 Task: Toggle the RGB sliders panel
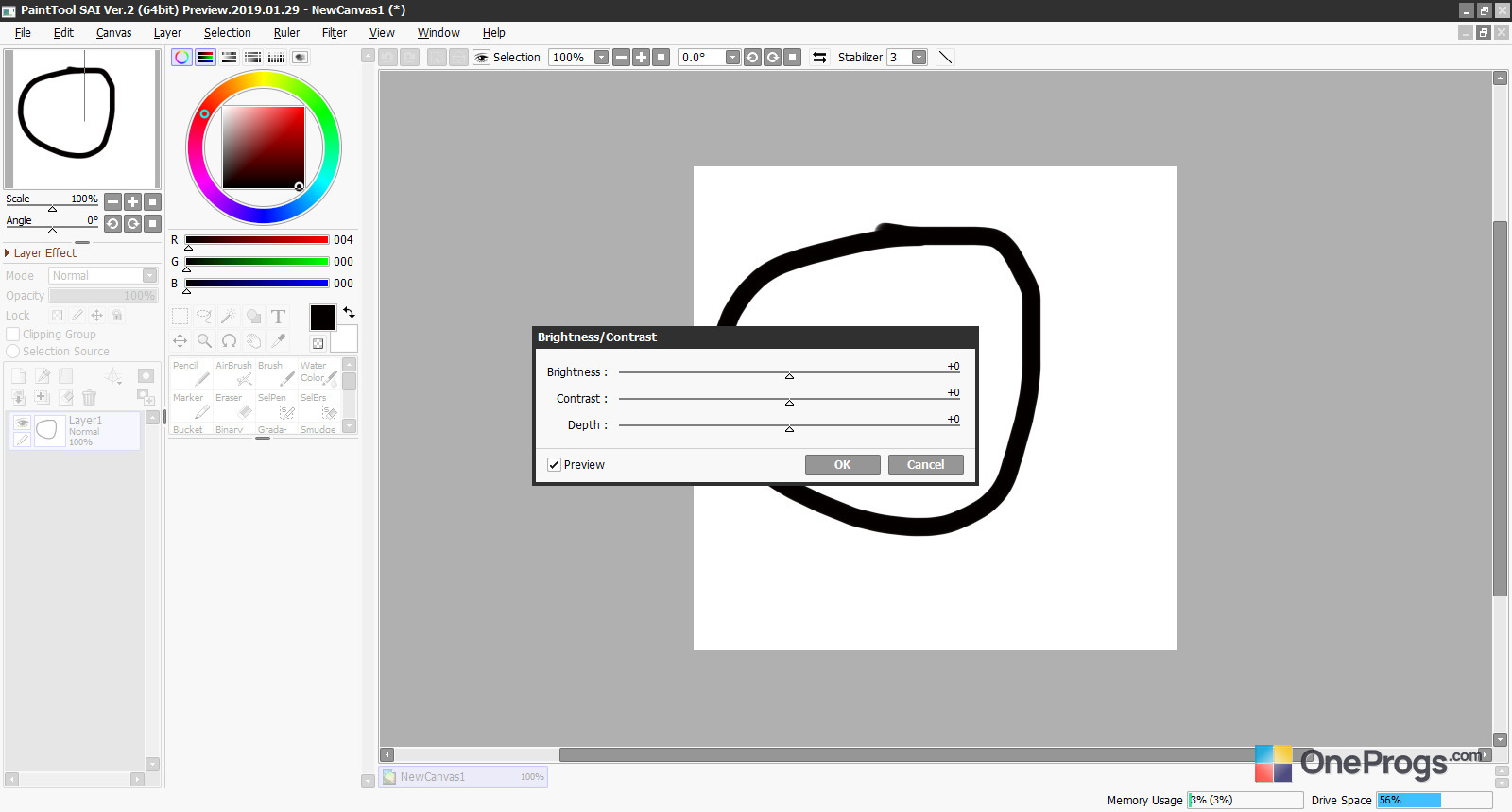[205, 58]
